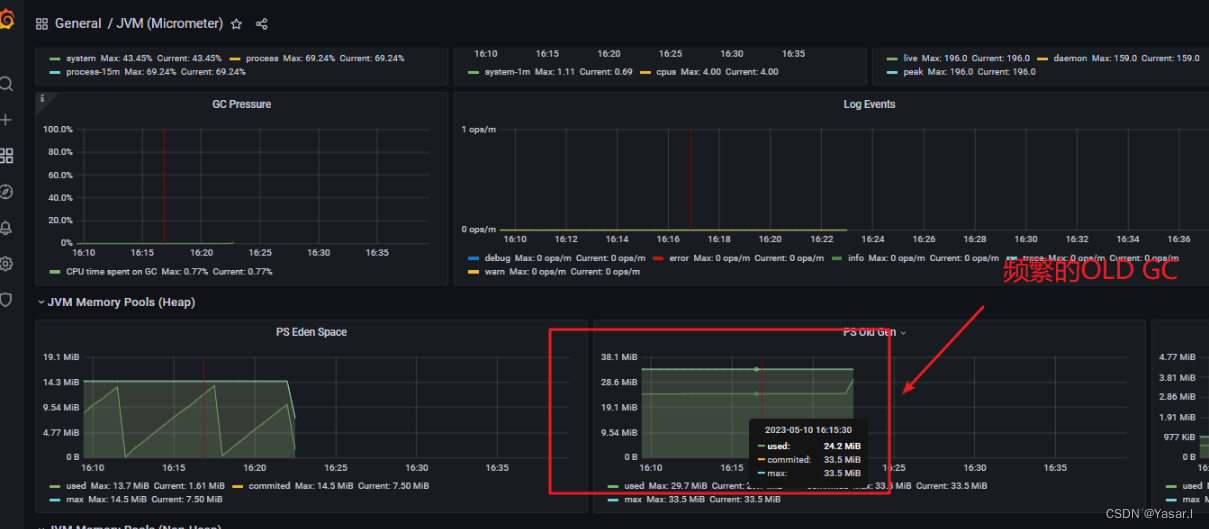Open the Create plus icon in sidebar
The image size is (1209, 529).
[6, 120]
